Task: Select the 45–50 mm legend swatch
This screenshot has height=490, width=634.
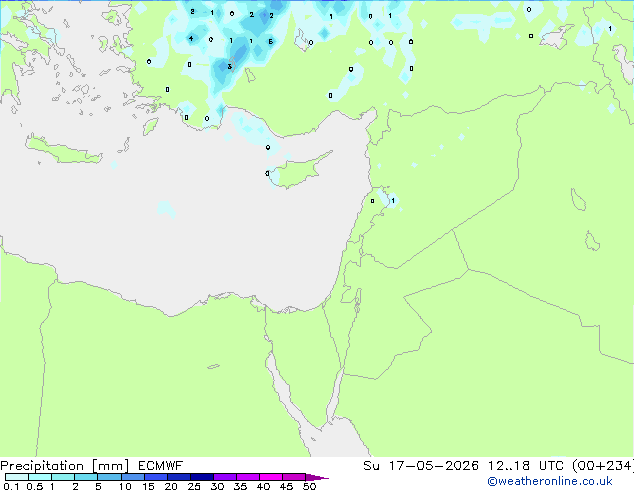Action: pyautogui.click(x=294, y=477)
